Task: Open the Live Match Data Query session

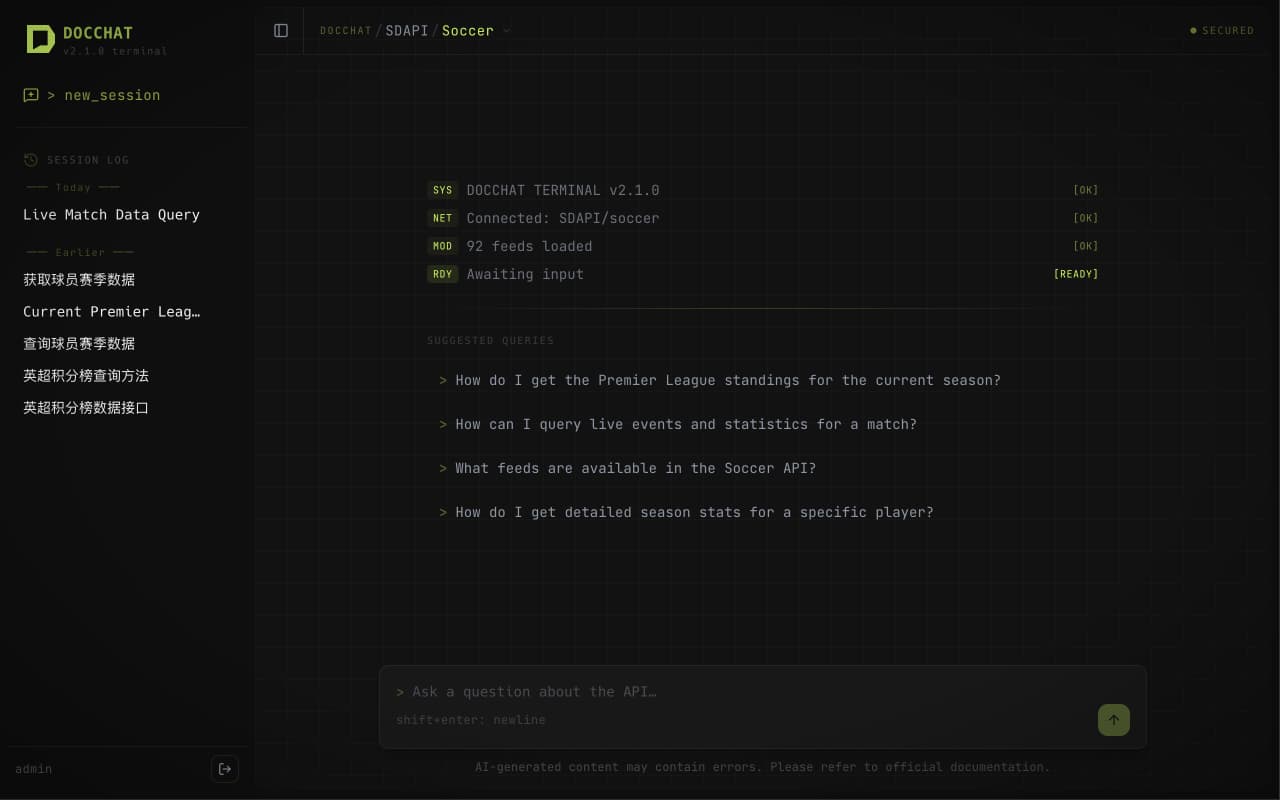Action: pyautogui.click(x=111, y=215)
